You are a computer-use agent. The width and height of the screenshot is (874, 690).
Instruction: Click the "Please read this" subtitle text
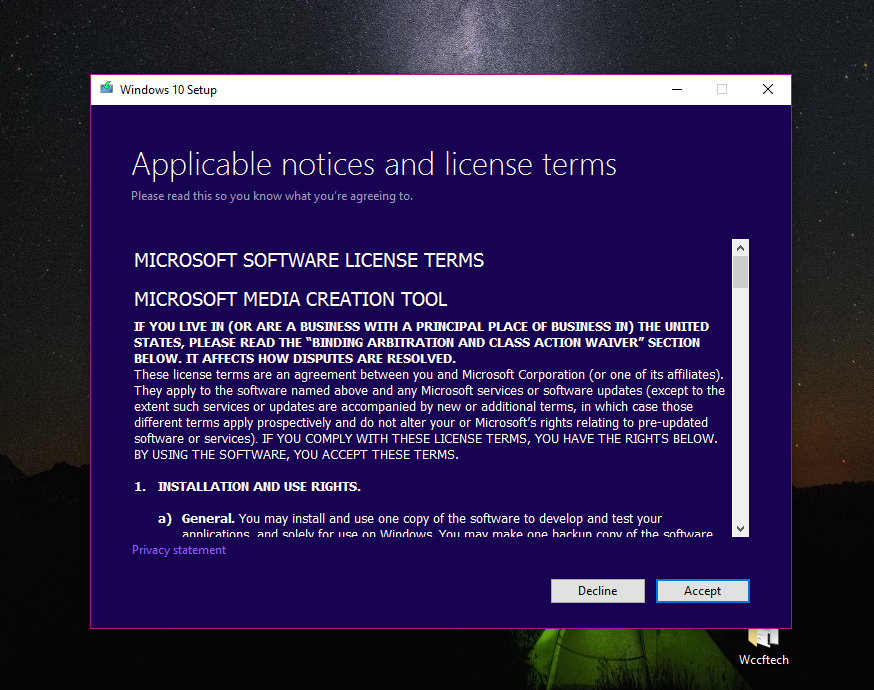pos(271,196)
